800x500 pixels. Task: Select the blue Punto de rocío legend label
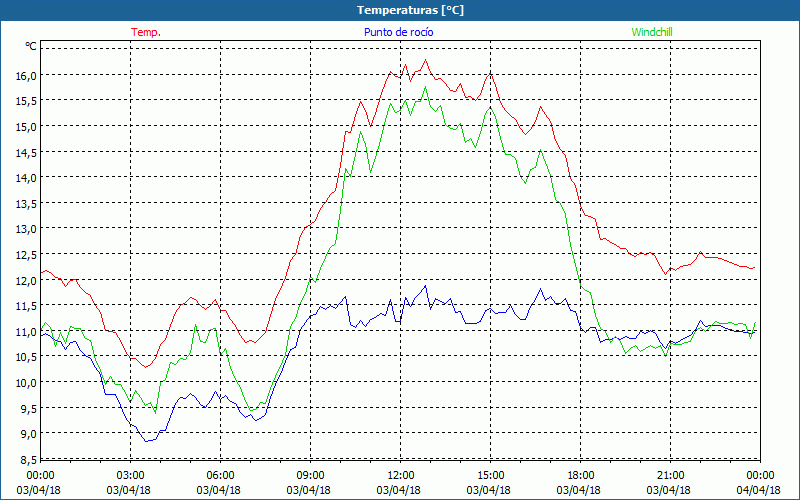[398, 32]
